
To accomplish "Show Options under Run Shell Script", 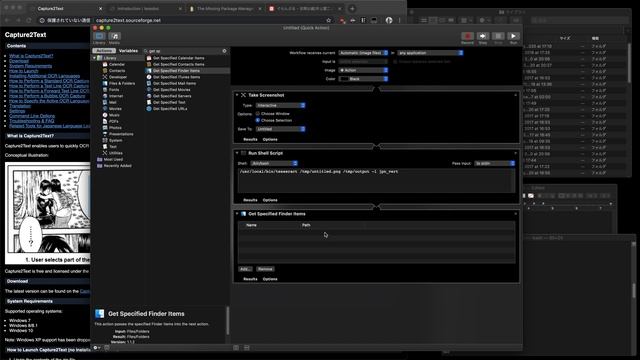I will tap(270, 200).
